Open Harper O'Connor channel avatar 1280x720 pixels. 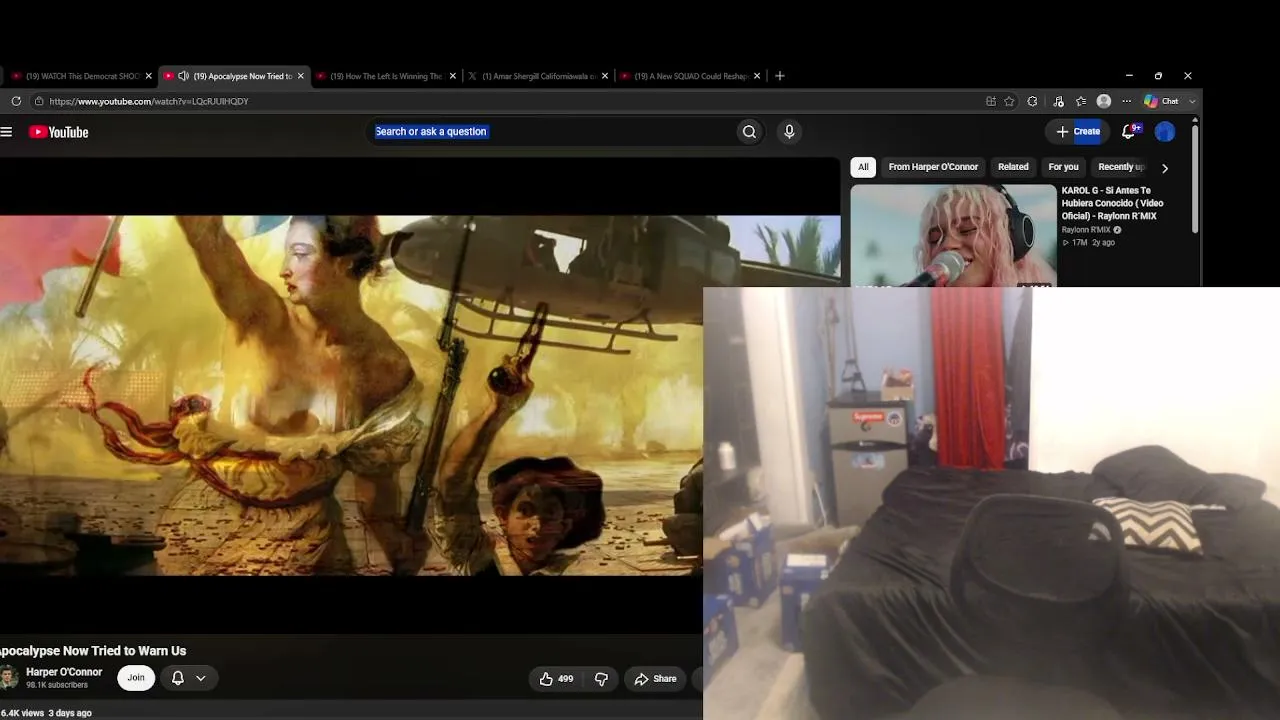[x=8, y=678]
